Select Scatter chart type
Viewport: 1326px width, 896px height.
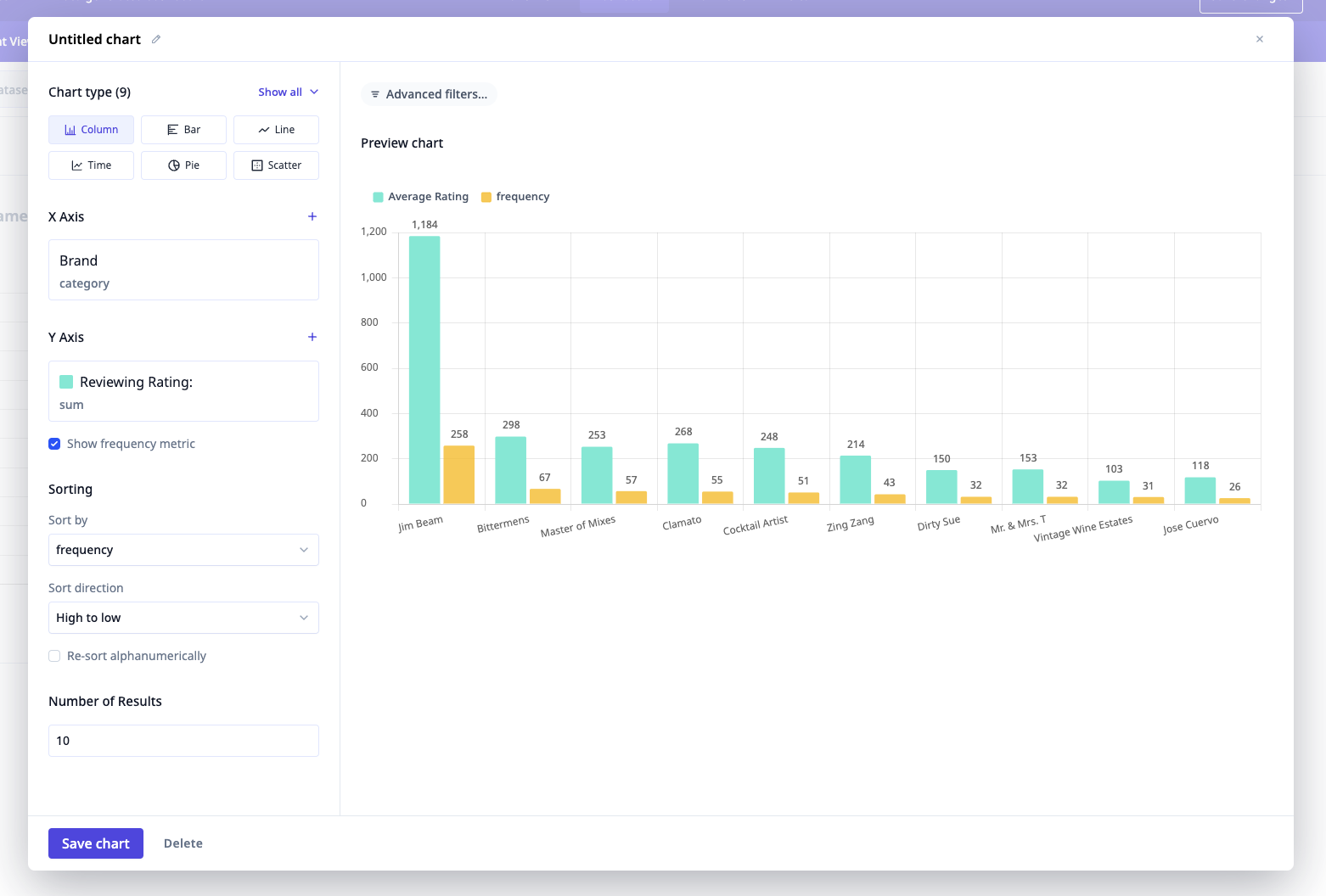click(276, 165)
